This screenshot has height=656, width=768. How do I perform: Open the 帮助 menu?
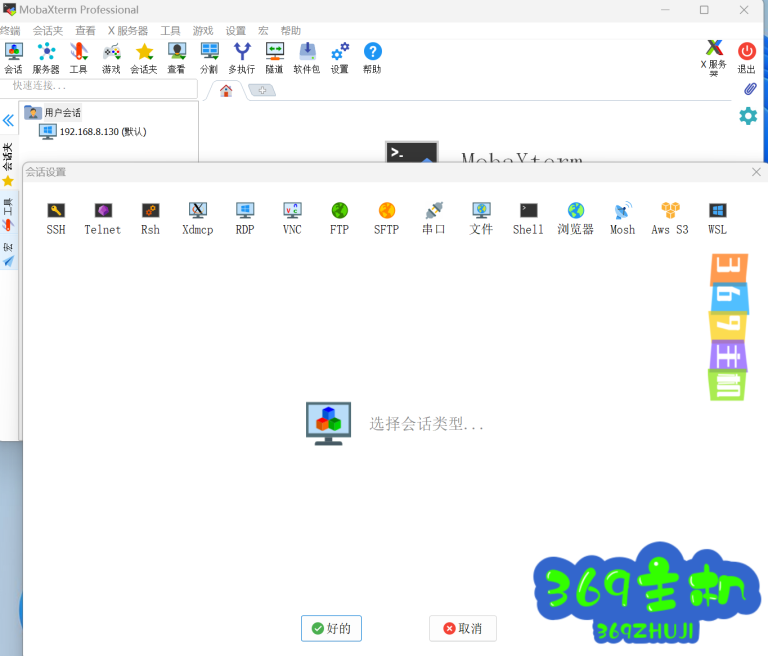click(x=290, y=31)
